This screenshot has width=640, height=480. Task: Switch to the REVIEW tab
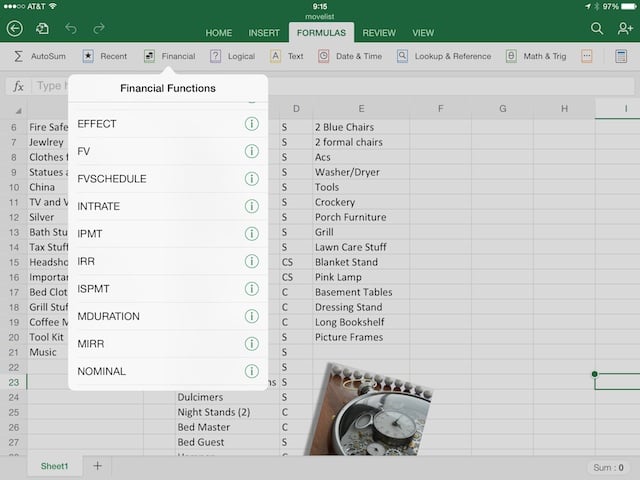pos(379,33)
